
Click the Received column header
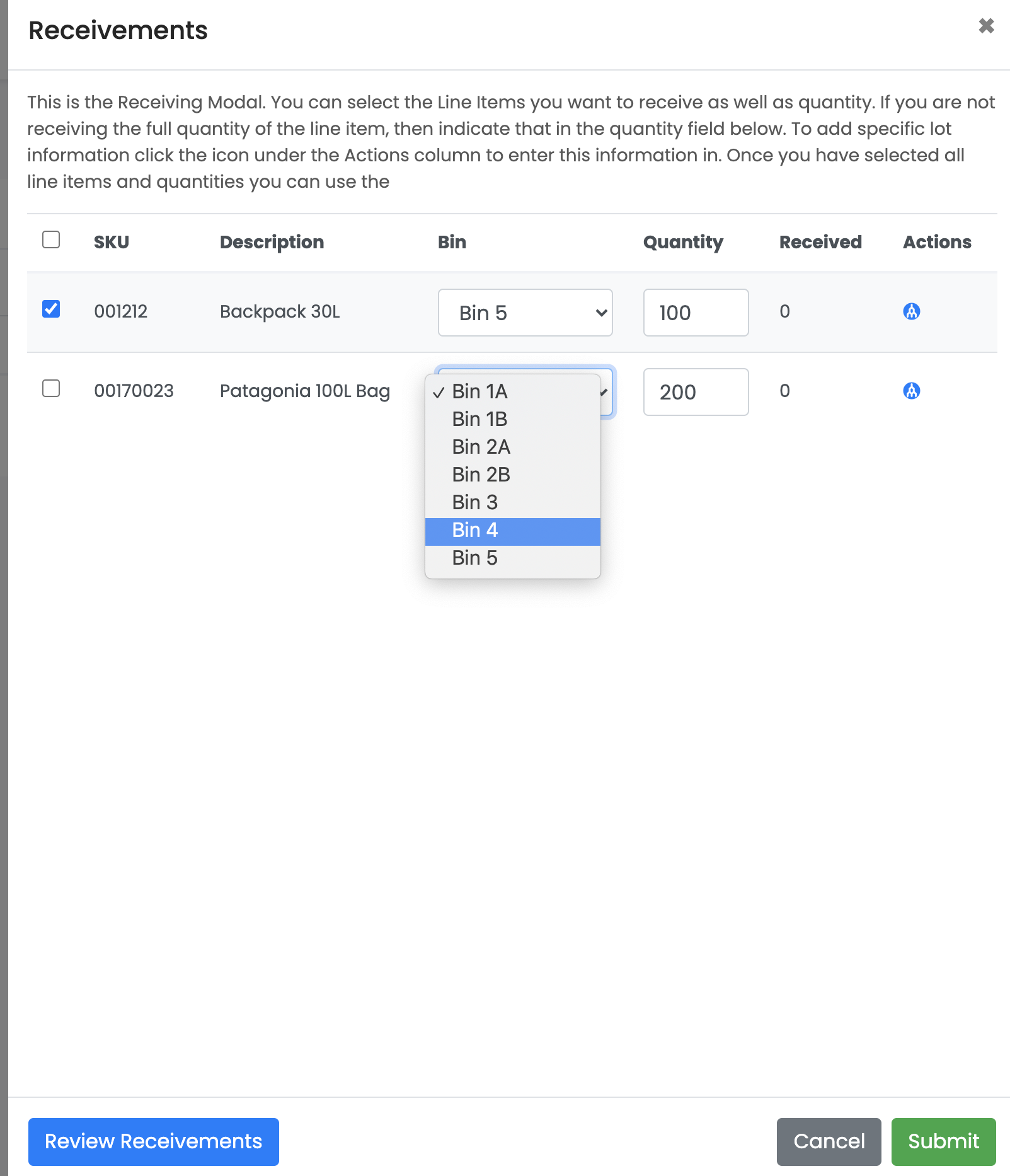pos(820,242)
